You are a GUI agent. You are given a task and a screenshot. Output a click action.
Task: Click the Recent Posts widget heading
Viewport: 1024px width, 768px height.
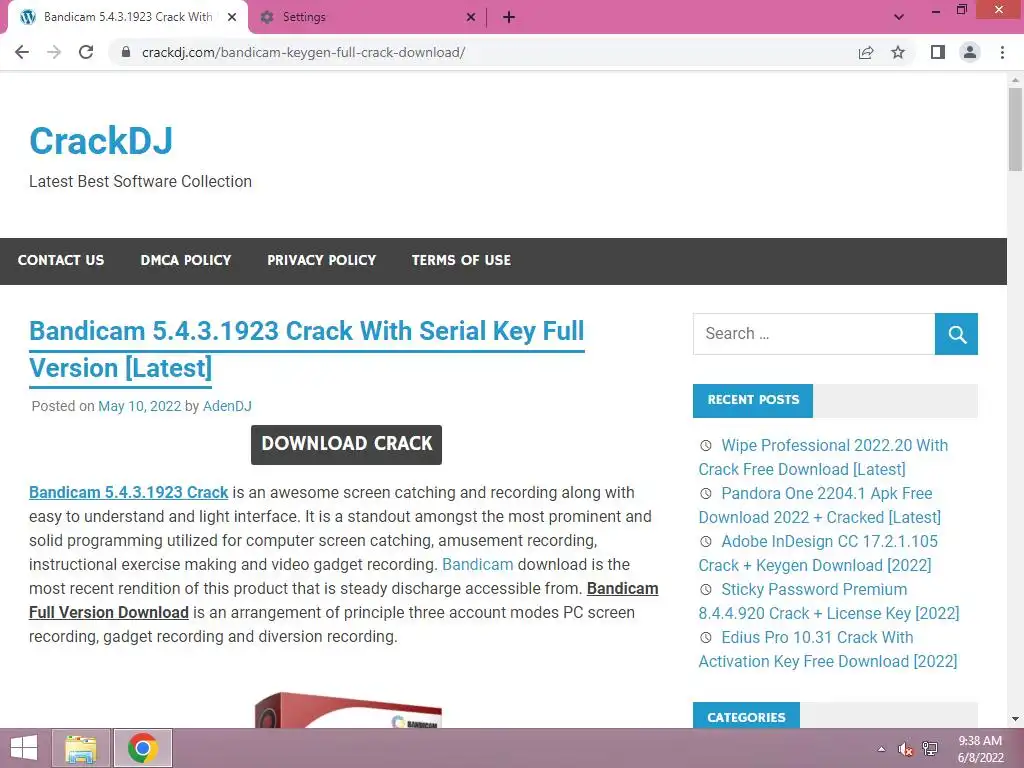point(753,400)
